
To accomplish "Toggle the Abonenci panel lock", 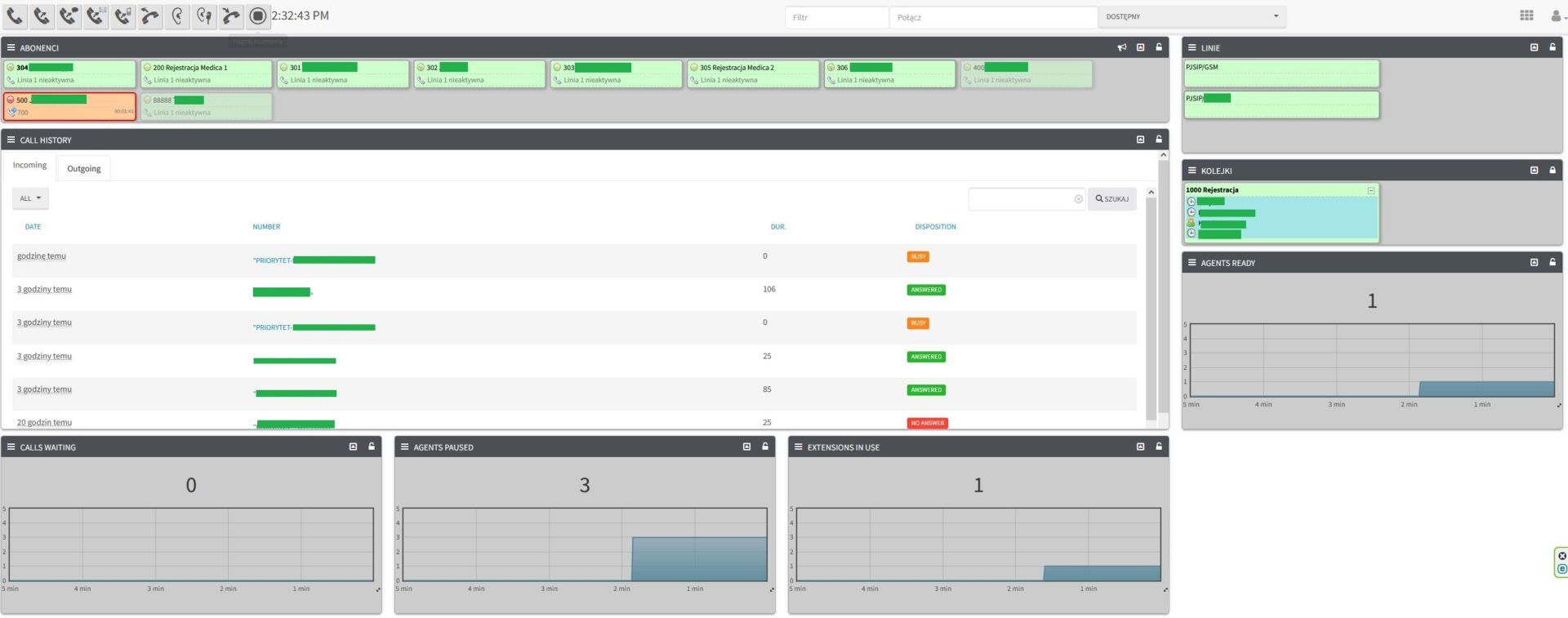I will pyautogui.click(x=1159, y=47).
